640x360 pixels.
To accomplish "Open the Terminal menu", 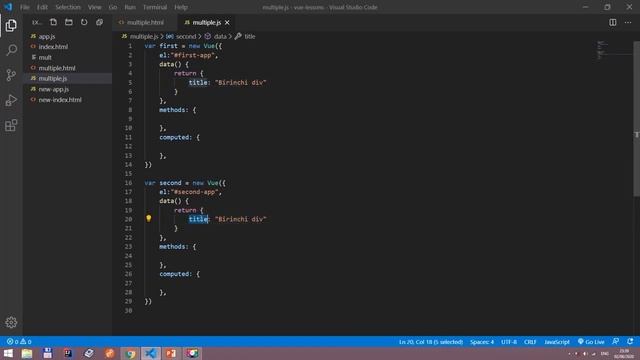I will 155,7.
